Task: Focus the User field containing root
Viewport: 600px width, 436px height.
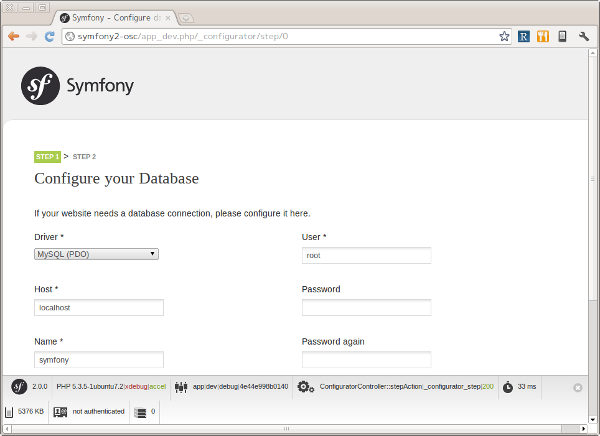Action: 367,255
